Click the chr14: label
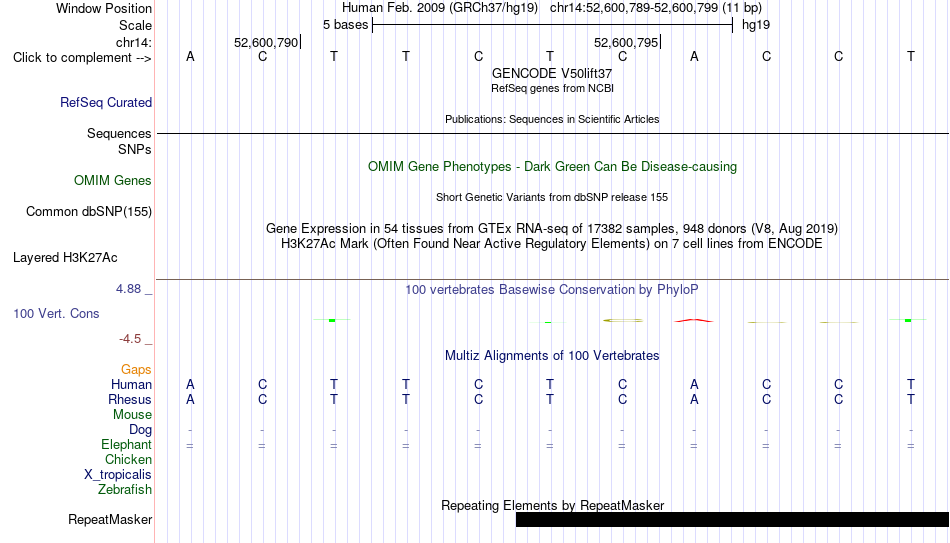Image resolution: width=950 pixels, height=543 pixels. point(133,42)
